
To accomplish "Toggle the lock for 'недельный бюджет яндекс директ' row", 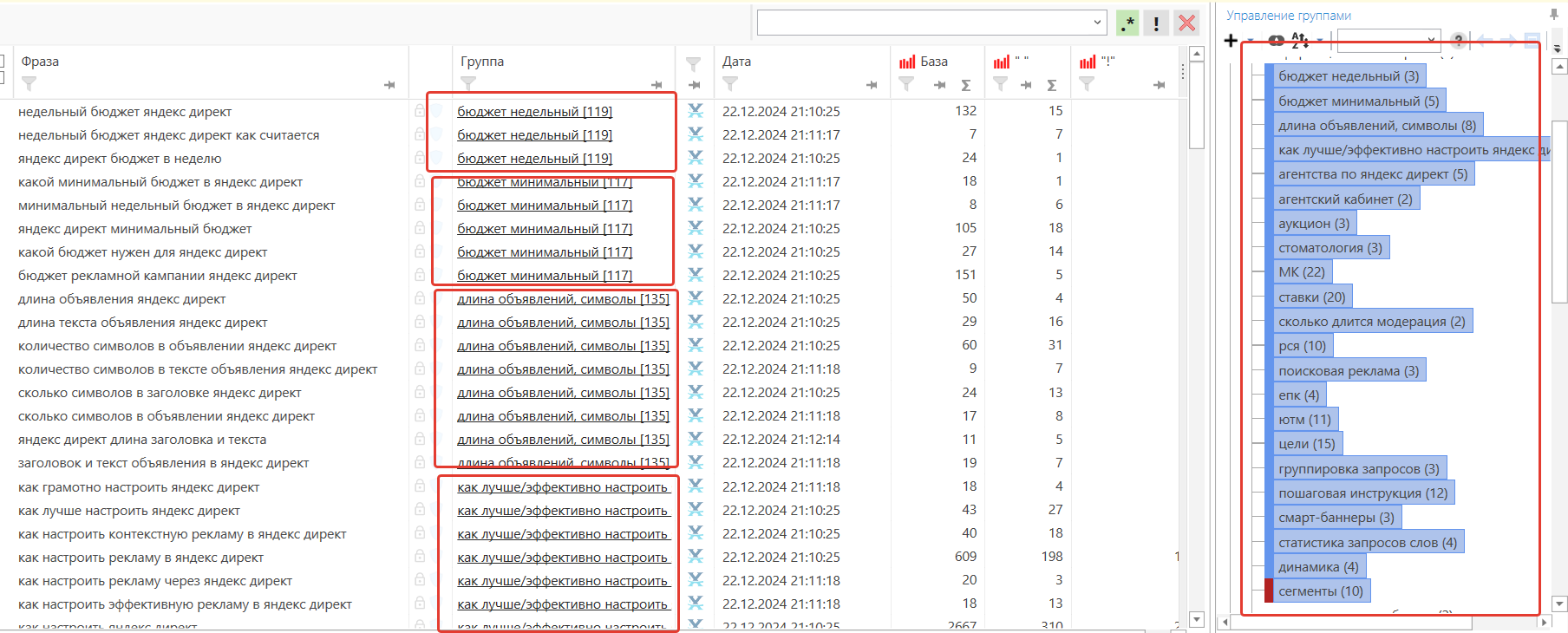I will (x=420, y=111).
